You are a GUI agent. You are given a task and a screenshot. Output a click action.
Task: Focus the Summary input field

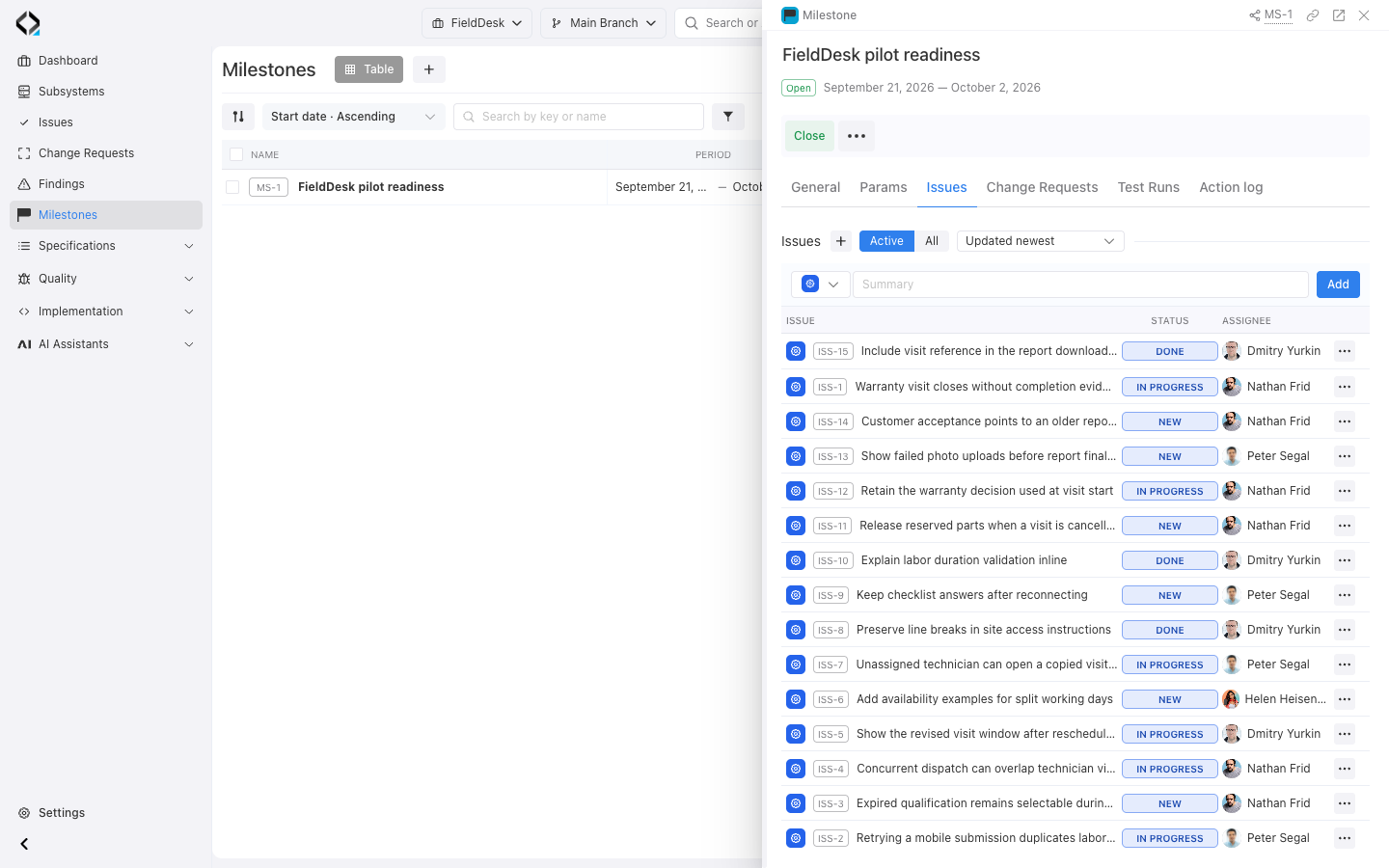click(1080, 285)
